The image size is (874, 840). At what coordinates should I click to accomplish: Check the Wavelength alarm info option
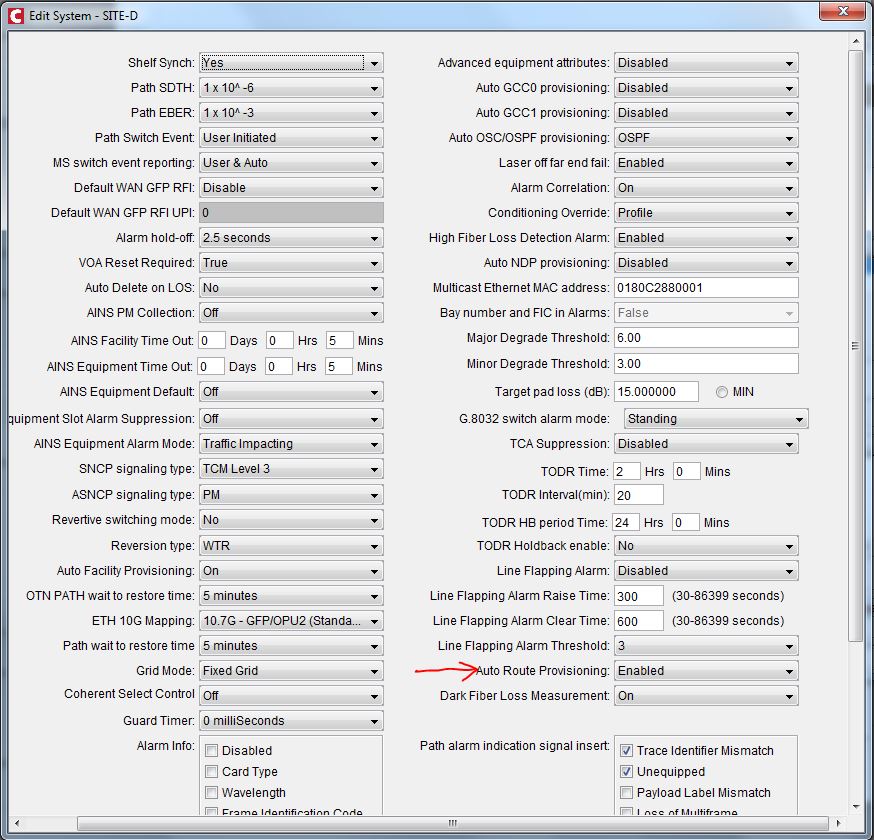click(210, 792)
